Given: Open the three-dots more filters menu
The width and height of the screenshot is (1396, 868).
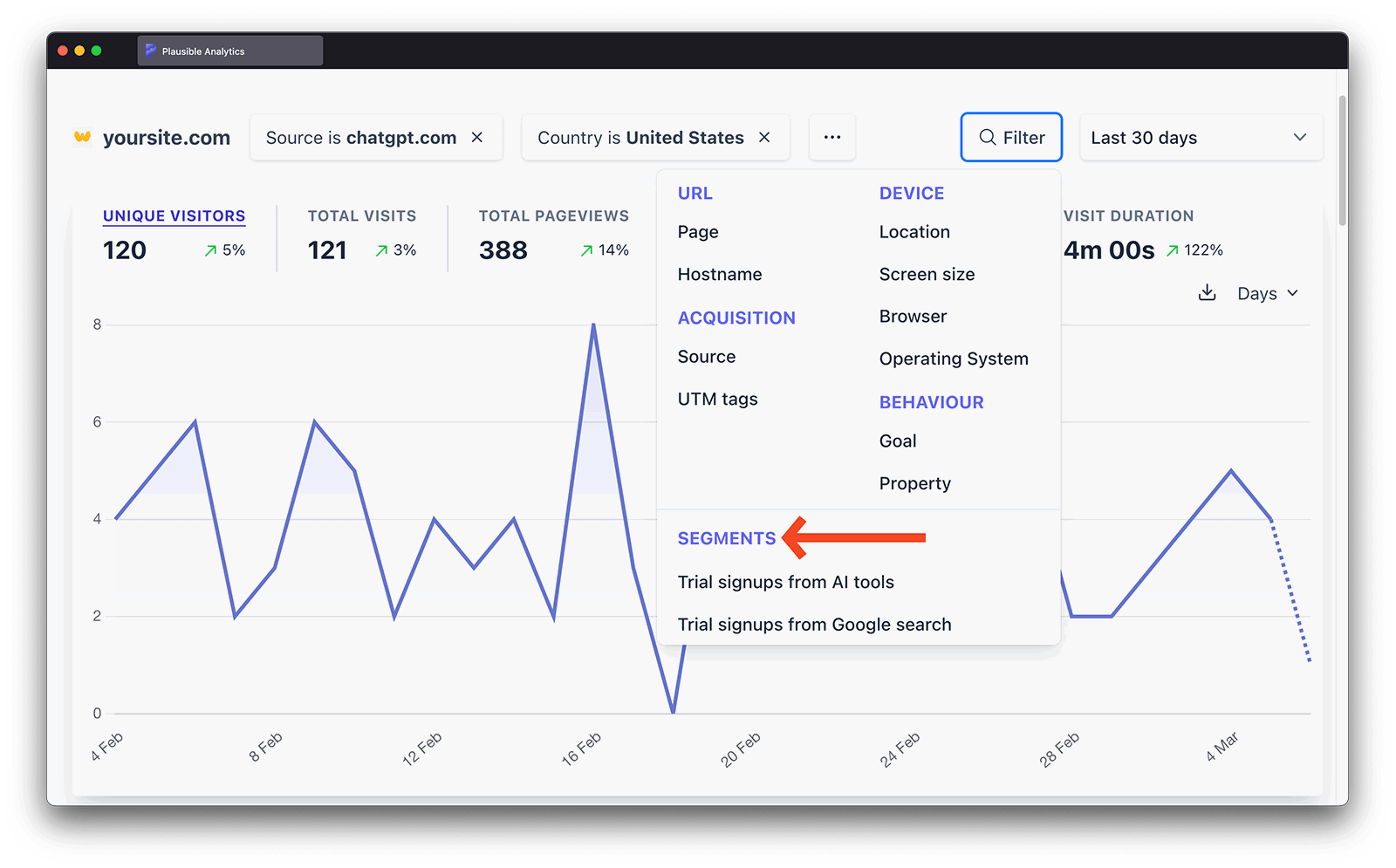Looking at the screenshot, I should click(x=832, y=138).
